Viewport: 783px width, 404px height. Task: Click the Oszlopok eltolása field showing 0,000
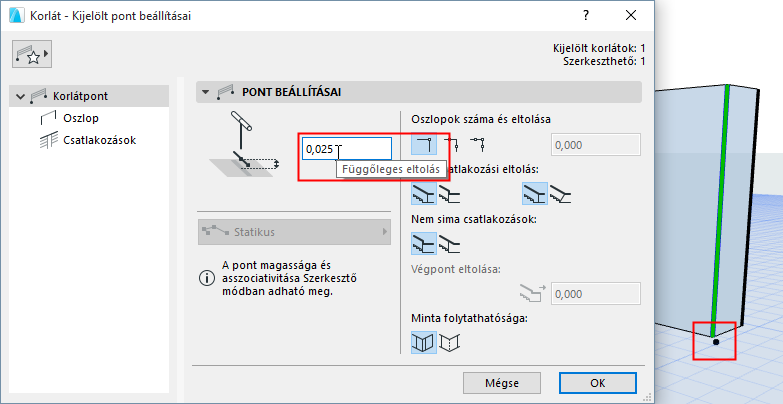tap(595, 145)
